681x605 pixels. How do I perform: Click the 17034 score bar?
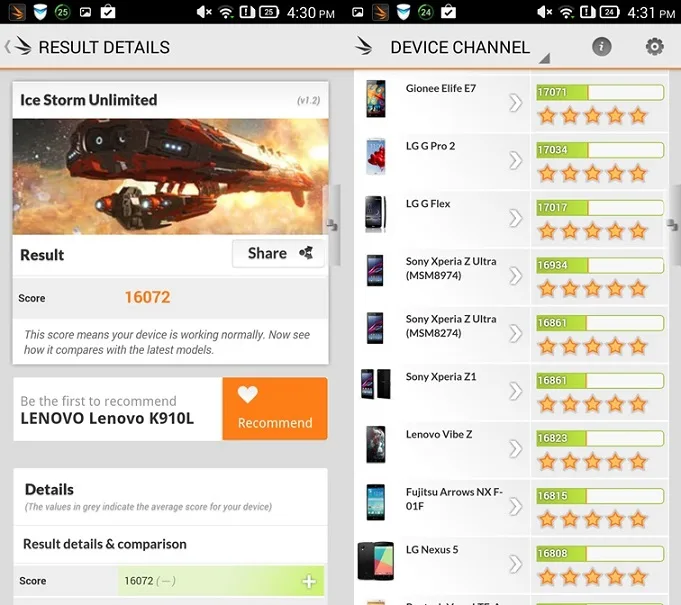600,150
